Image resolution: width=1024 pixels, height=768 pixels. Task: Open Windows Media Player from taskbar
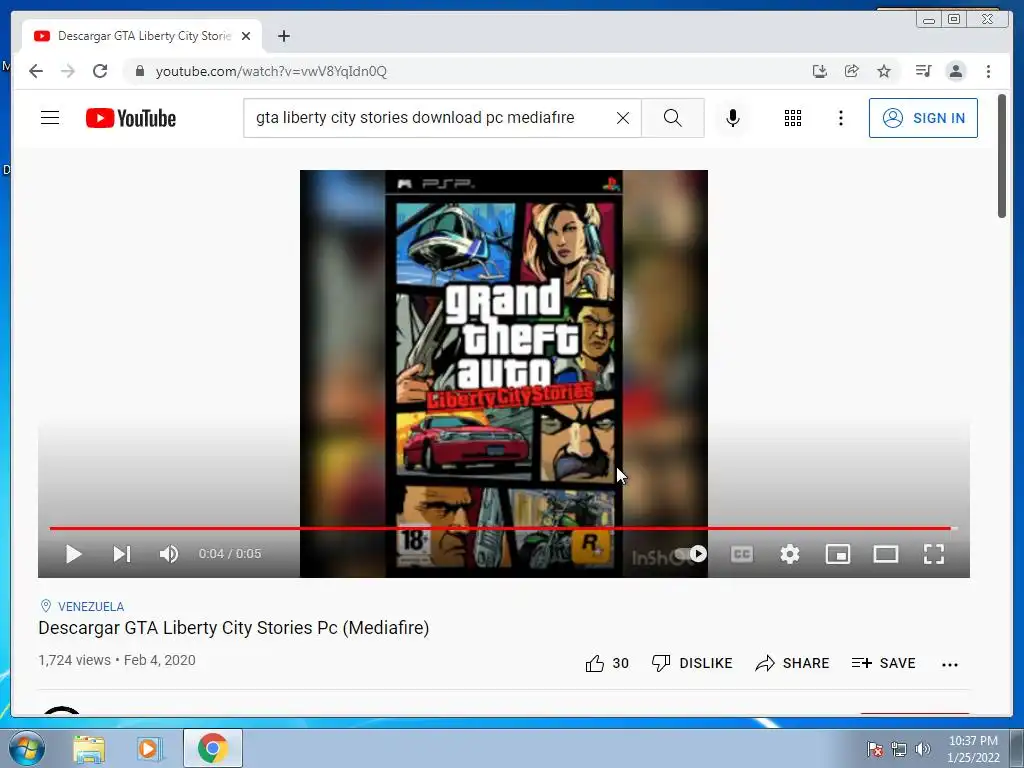pos(149,748)
